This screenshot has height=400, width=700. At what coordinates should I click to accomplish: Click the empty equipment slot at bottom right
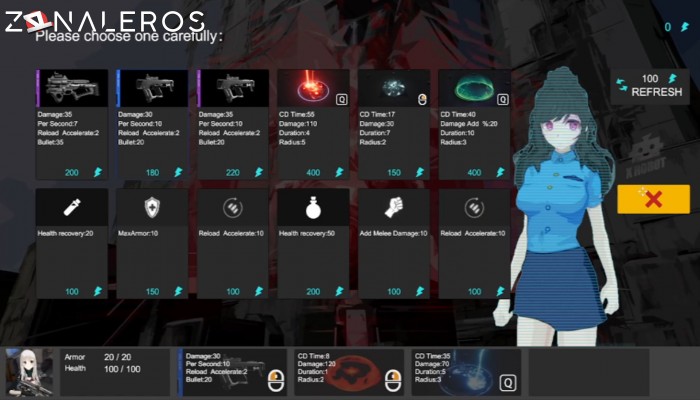coord(589,373)
